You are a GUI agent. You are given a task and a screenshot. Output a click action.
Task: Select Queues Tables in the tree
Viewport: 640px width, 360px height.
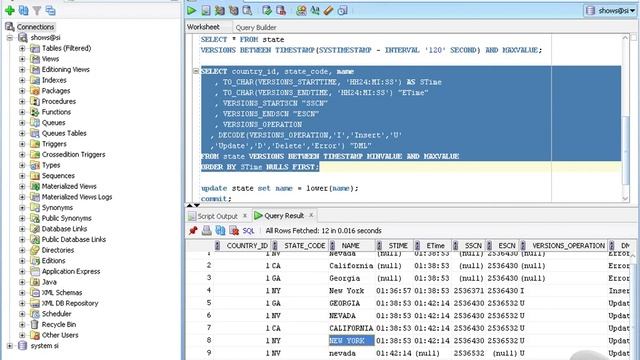coord(64,133)
